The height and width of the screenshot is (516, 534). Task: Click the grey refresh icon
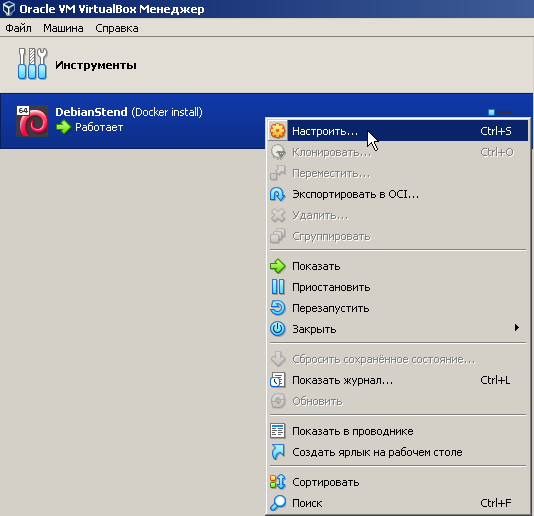click(278, 401)
